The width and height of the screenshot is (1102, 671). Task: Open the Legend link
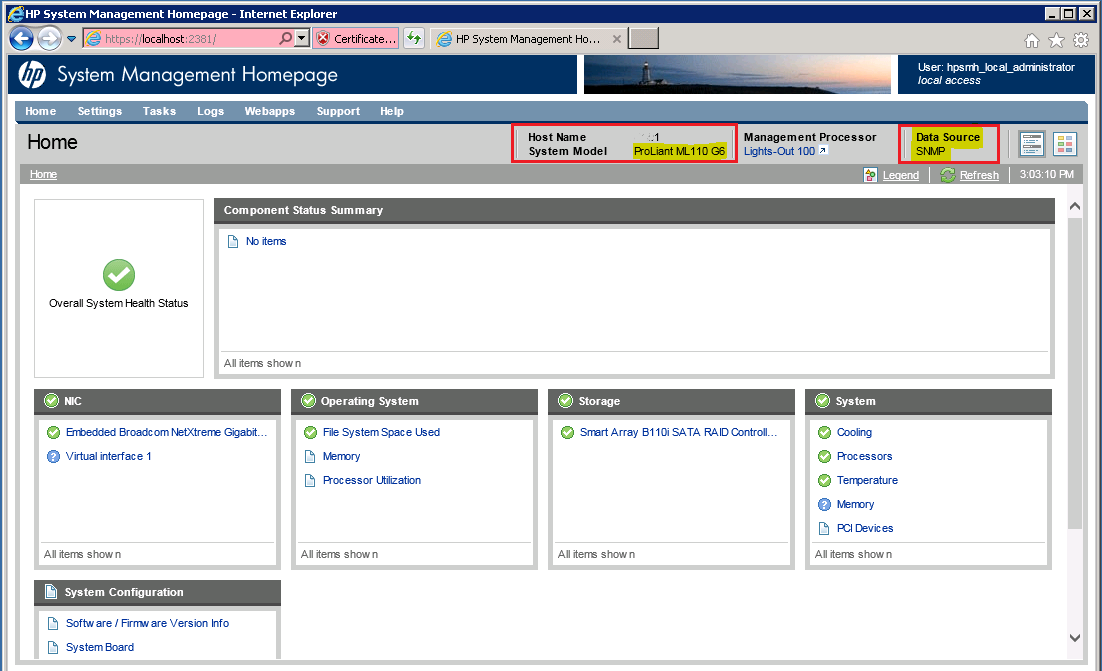[901, 175]
